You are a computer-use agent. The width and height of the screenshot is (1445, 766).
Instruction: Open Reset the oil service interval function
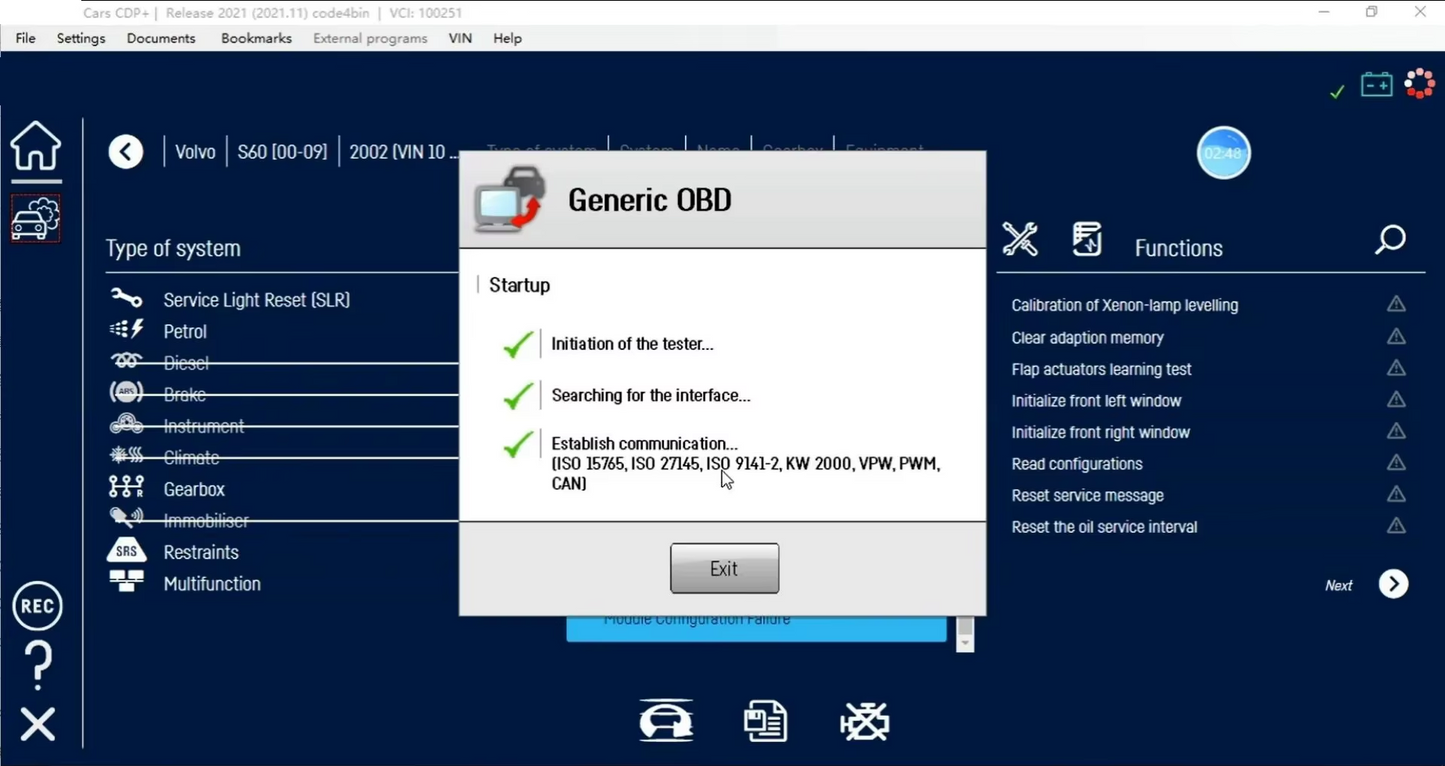point(1105,527)
